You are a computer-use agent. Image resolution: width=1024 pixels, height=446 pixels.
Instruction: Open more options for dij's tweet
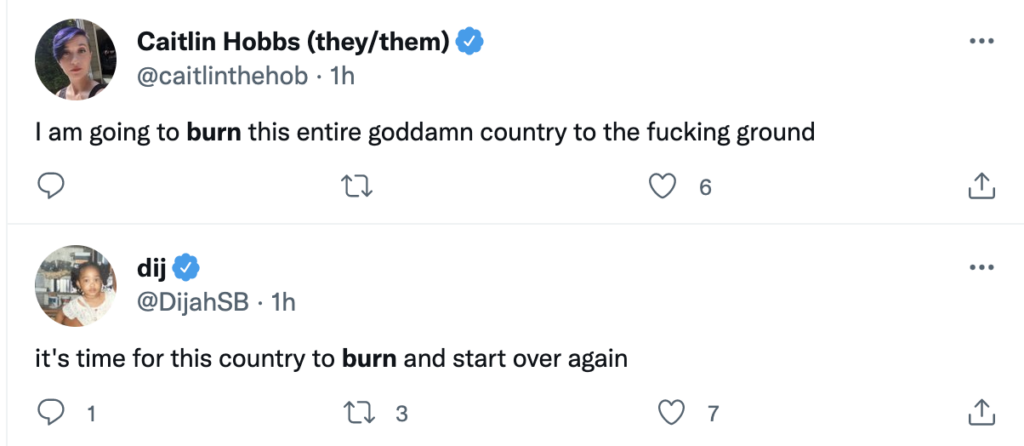[983, 268]
